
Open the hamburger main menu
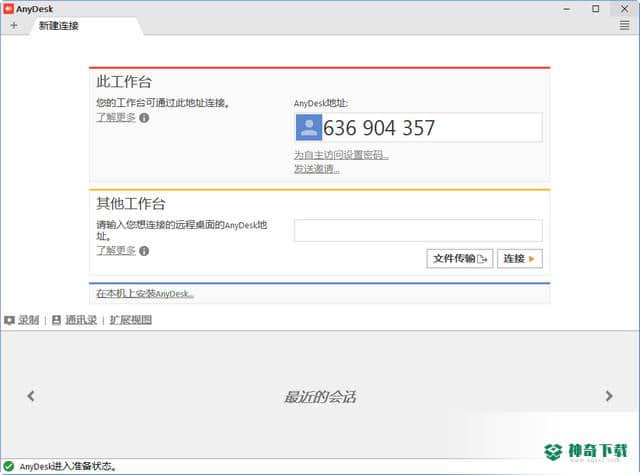[624, 25]
